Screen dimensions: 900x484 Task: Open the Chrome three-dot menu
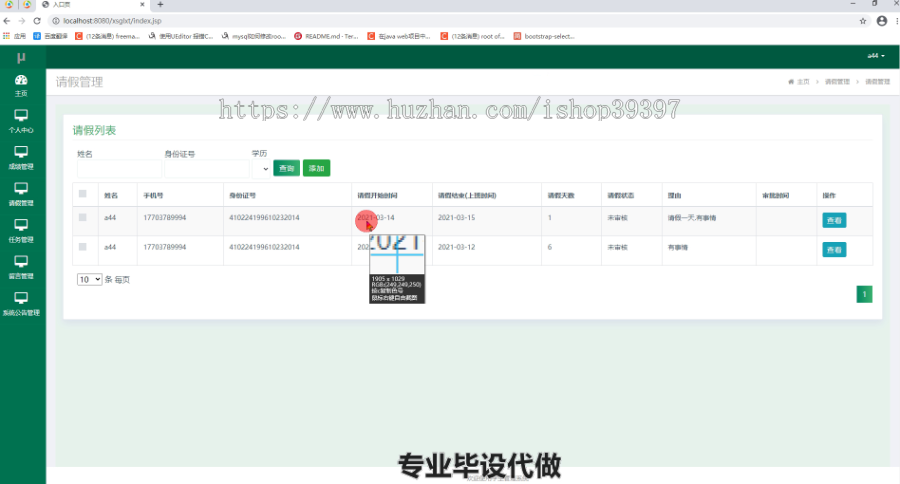pos(897,21)
